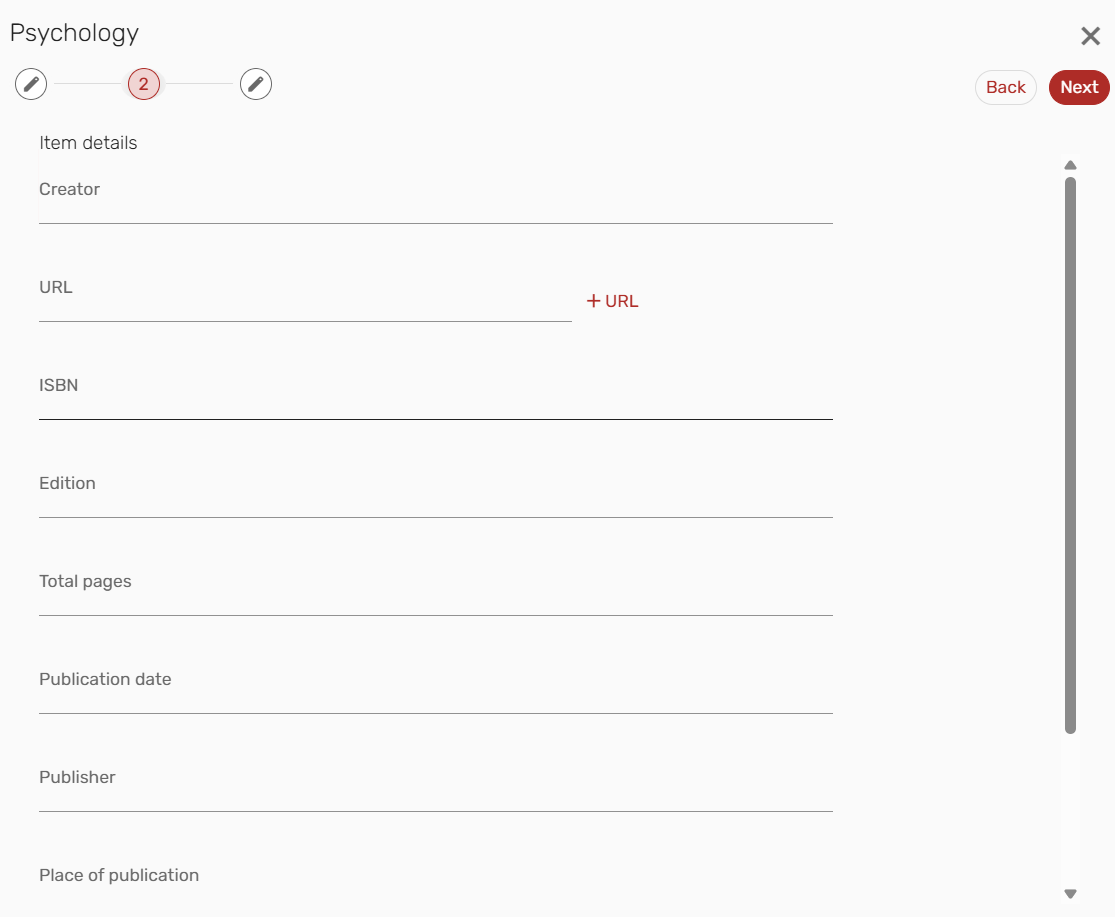
Task: Select step 2 circle in wizard
Action: click(144, 85)
